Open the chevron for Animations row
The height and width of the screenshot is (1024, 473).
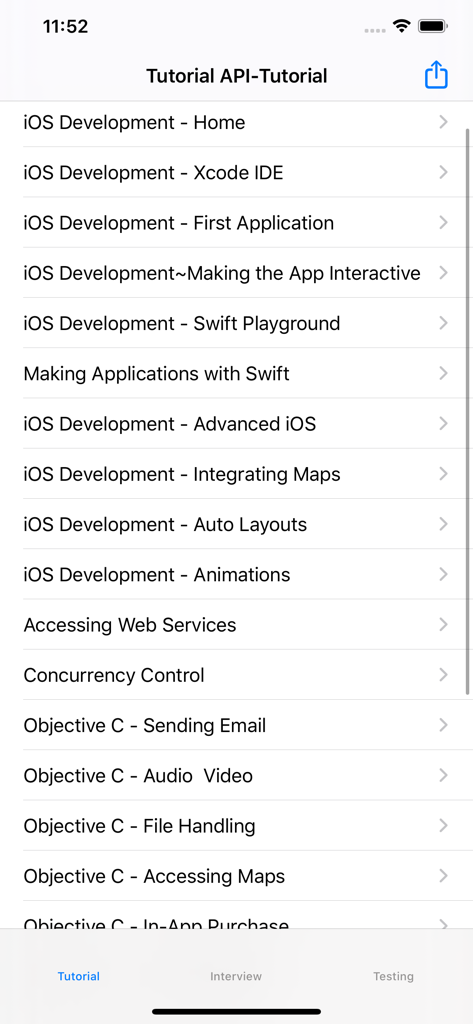click(x=444, y=575)
